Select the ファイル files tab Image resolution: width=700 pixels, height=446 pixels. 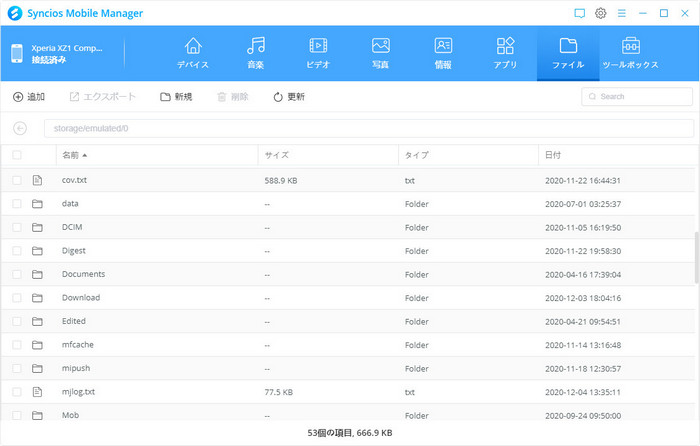568,53
